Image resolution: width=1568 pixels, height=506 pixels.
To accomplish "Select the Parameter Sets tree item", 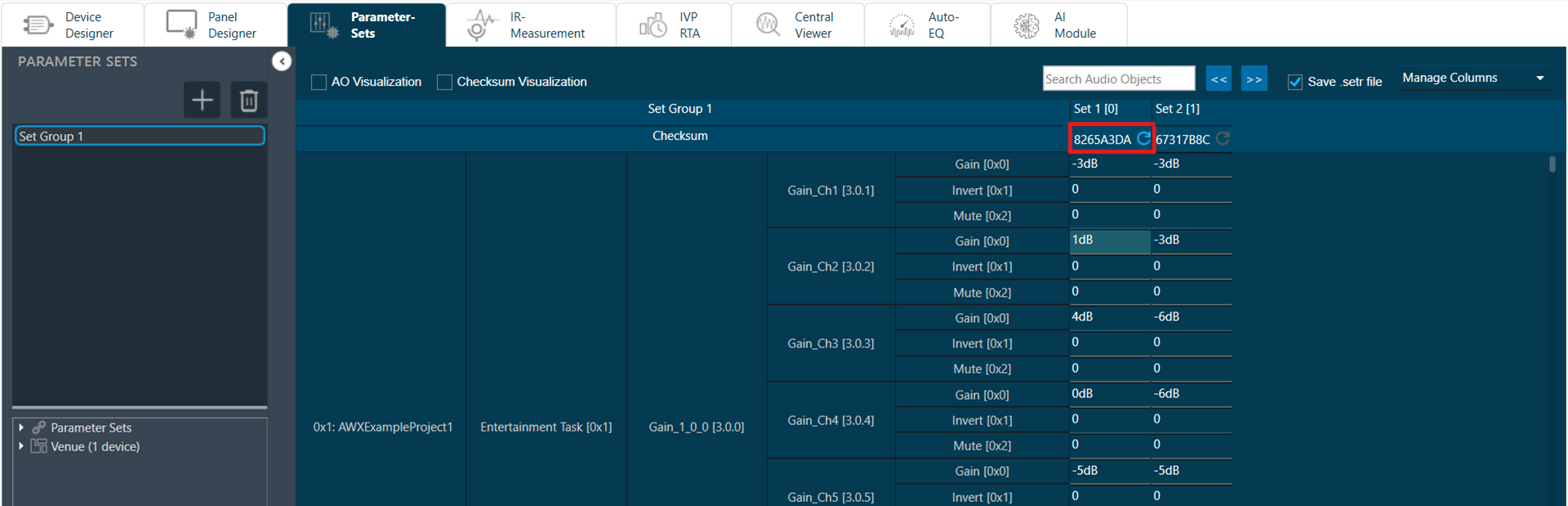I will pyautogui.click(x=91, y=428).
